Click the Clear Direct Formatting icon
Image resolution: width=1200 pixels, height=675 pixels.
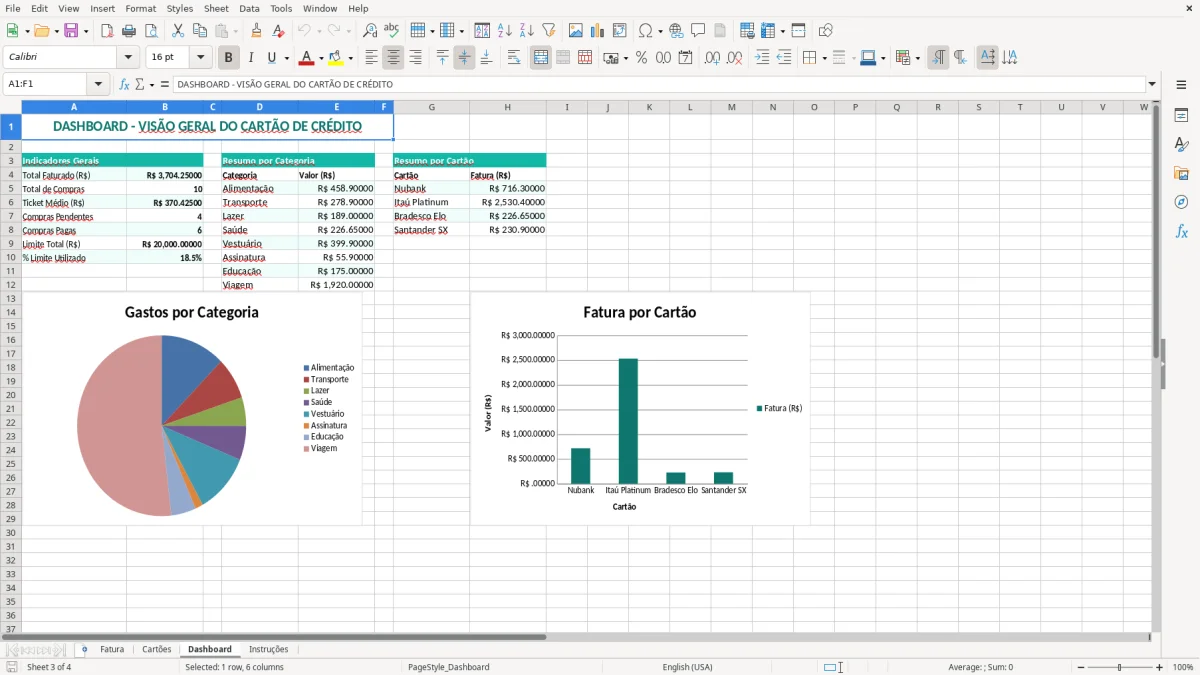click(x=278, y=31)
